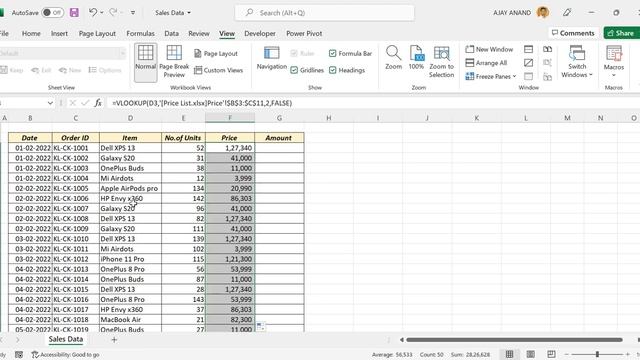The image size is (640, 360).
Task: Click the Auto Fill Options icon
Action: click(x=260, y=326)
